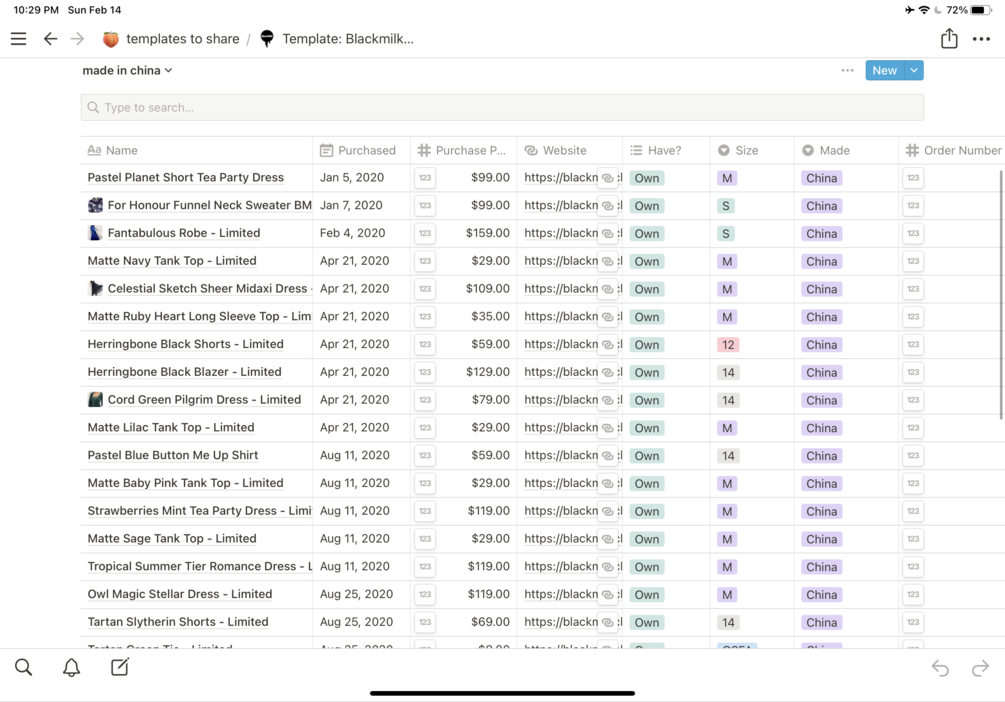Select the red '12' size tag

(x=727, y=344)
